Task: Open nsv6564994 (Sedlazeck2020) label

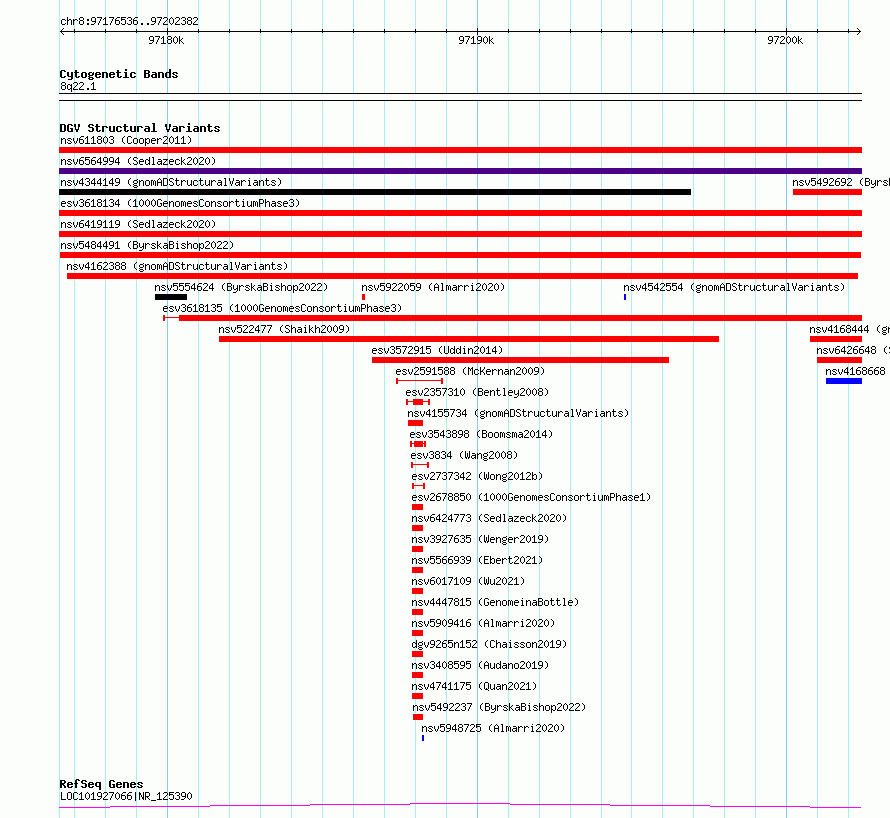Action: (138, 161)
